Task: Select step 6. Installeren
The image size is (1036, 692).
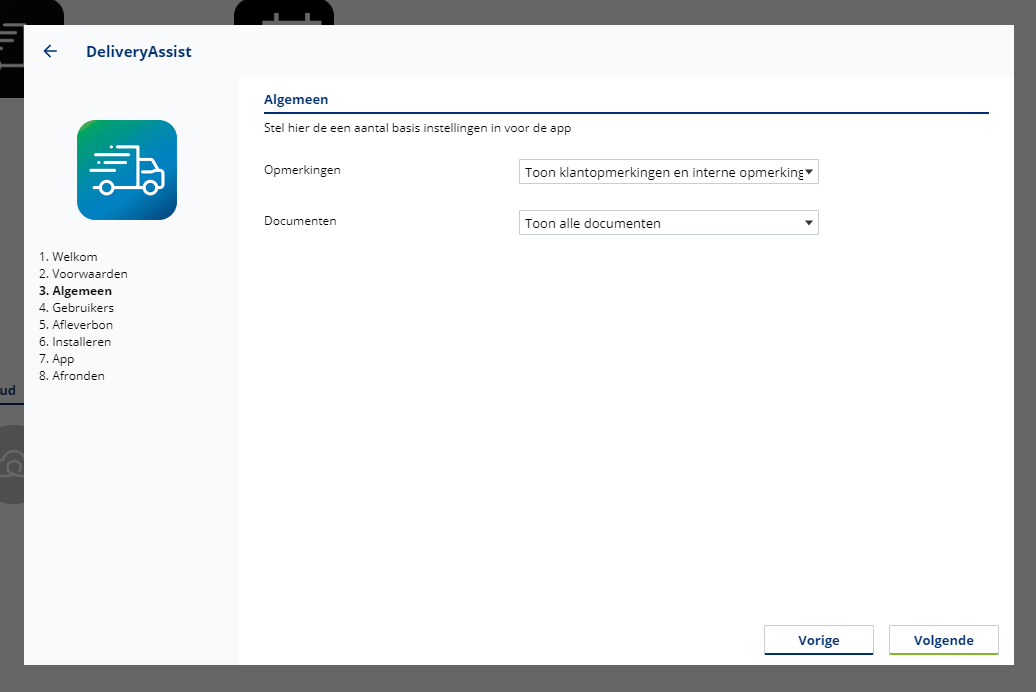Action: pos(75,342)
